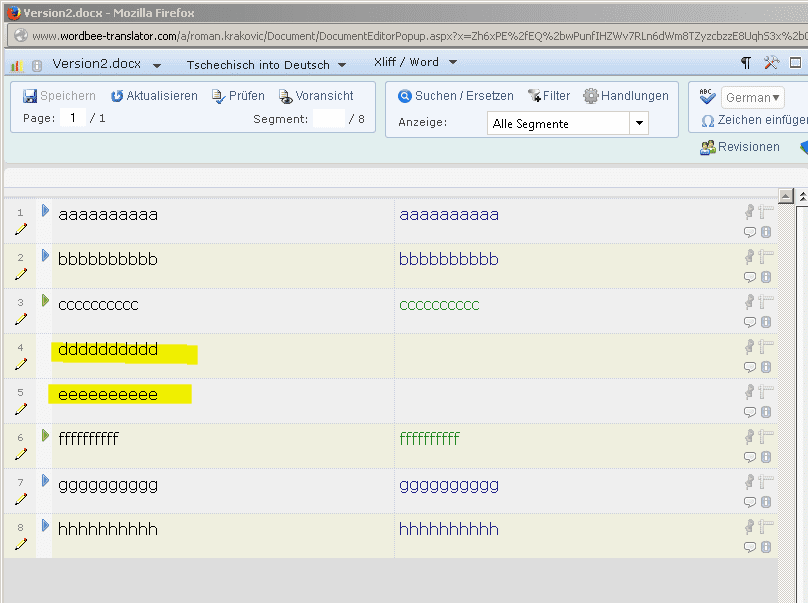Viewport: 808px width, 603px height.
Task: Click source text hhhhhhhhhh
Action: click(x=108, y=529)
